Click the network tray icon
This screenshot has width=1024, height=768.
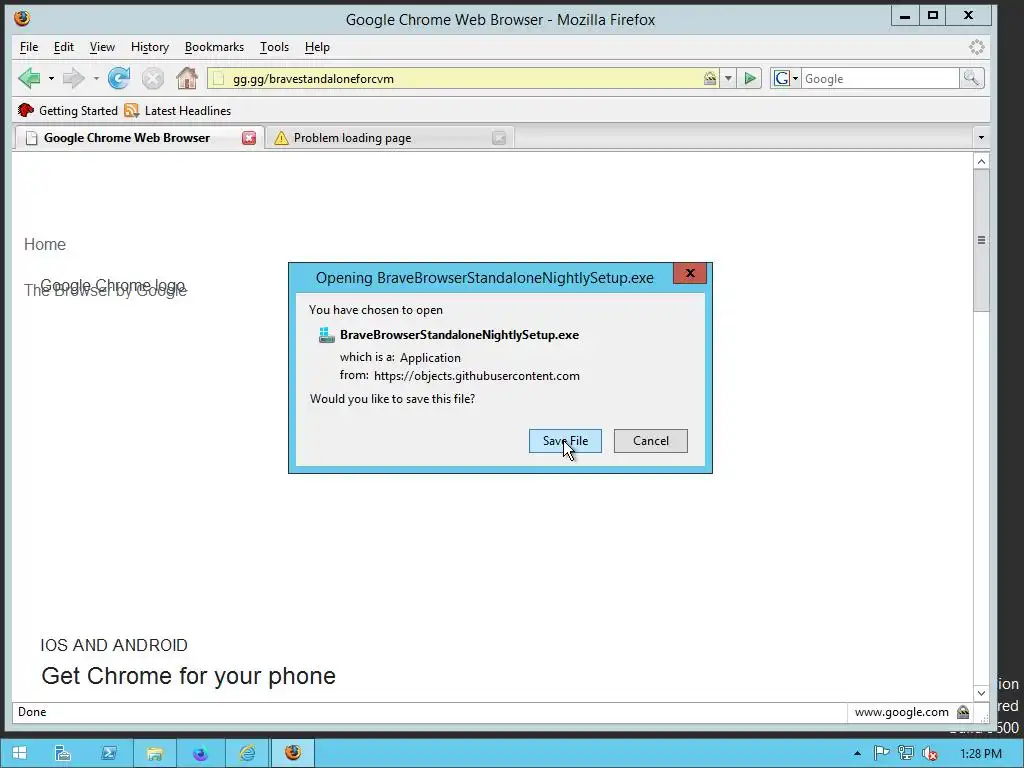[906, 753]
